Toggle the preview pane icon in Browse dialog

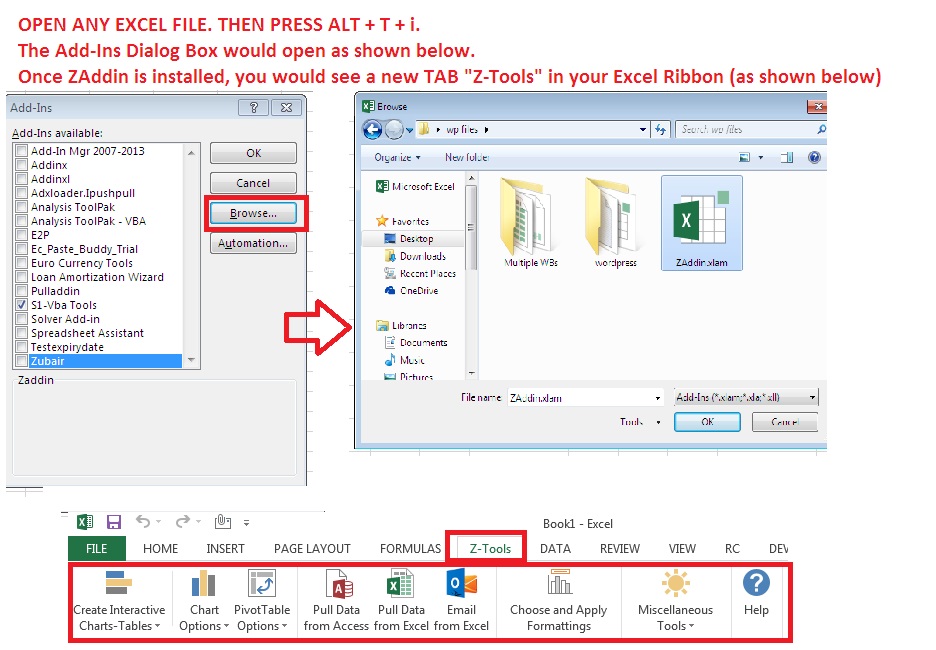tap(787, 158)
